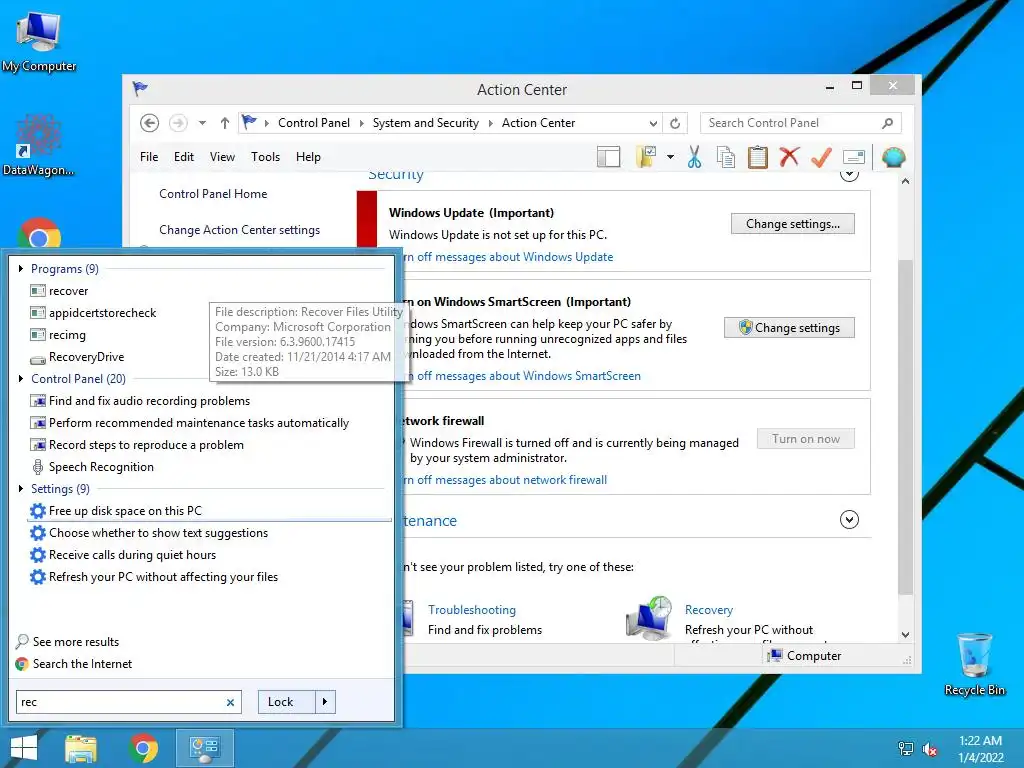Open the Lock button options arrow
This screenshot has width=1024, height=768.
click(x=325, y=702)
